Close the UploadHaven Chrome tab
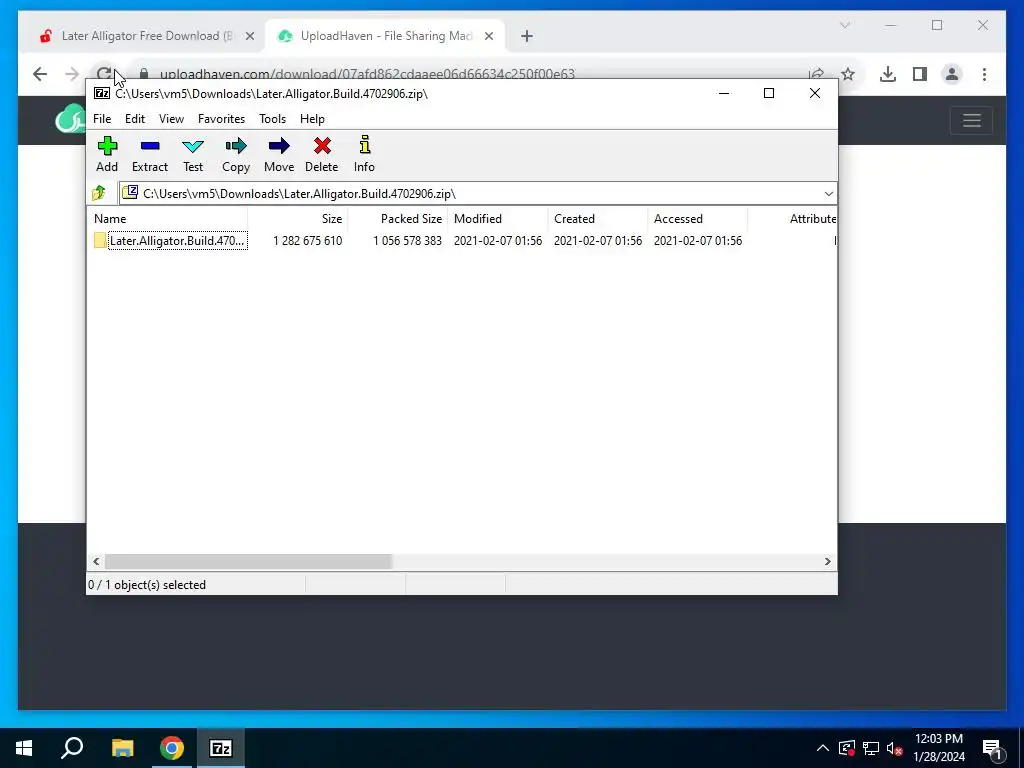 tap(488, 37)
